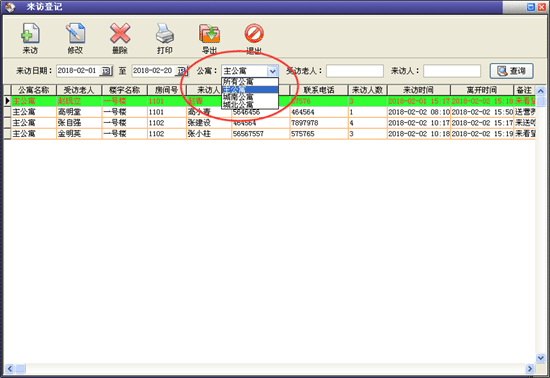The height and width of the screenshot is (378, 550).
Task: Click the 公寓名称 column header
Action: [34, 90]
